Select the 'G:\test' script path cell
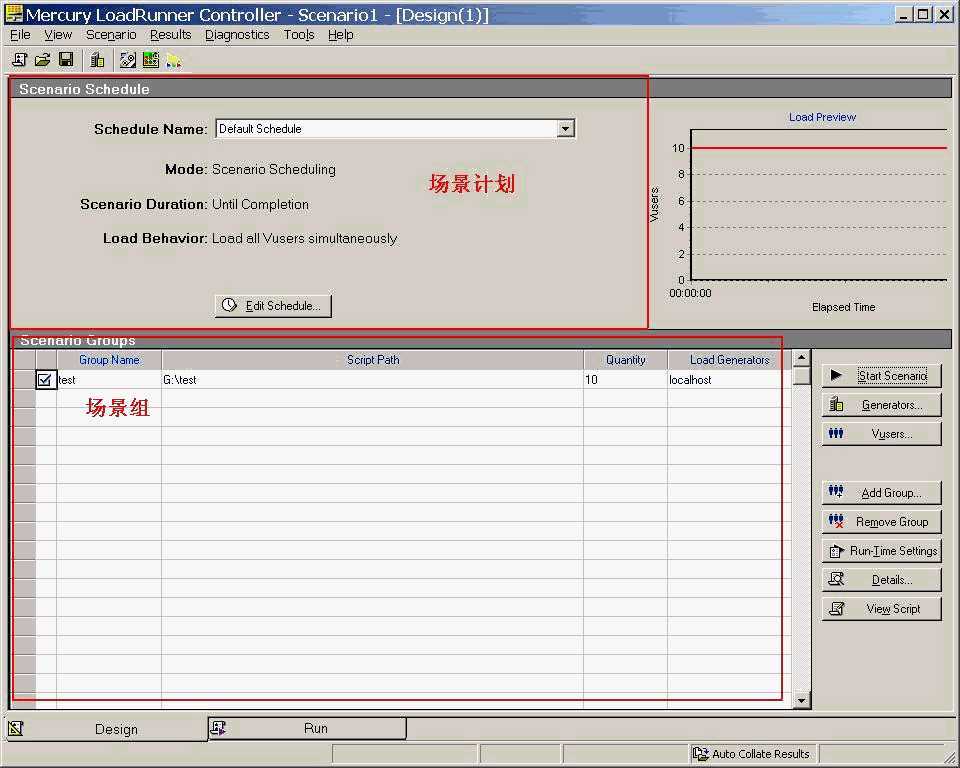The image size is (960, 768). pyautogui.click(x=372, y=380)
